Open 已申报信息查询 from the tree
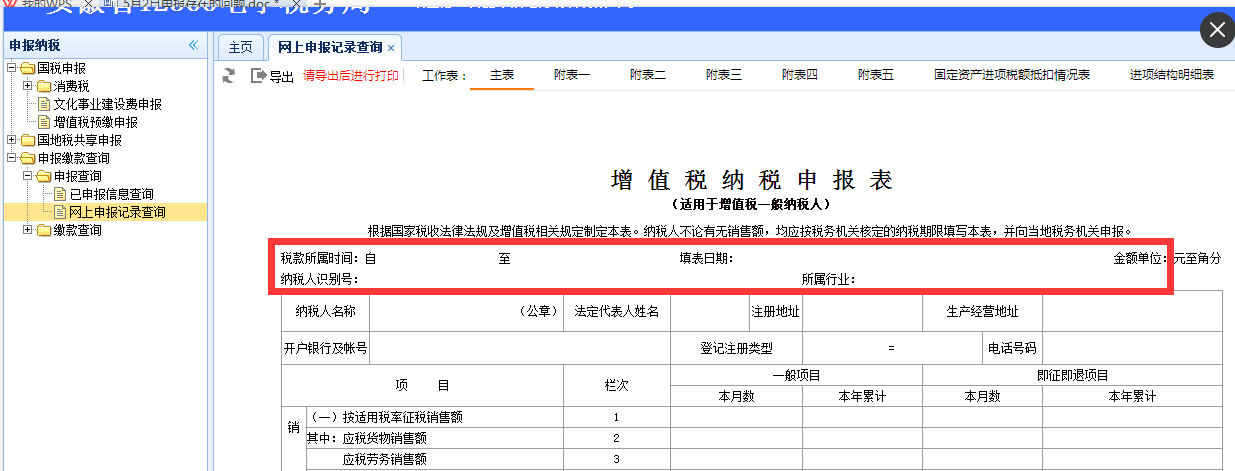The width and height of the screenshot is (1235, 471). [x=111, y=194]
